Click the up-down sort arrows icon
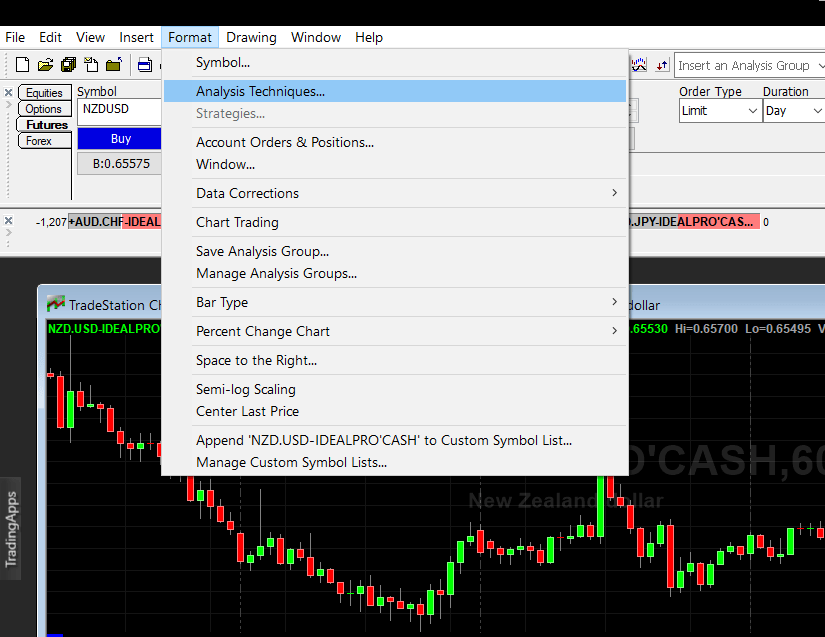The image size is (825, 637). pos(661,64)
